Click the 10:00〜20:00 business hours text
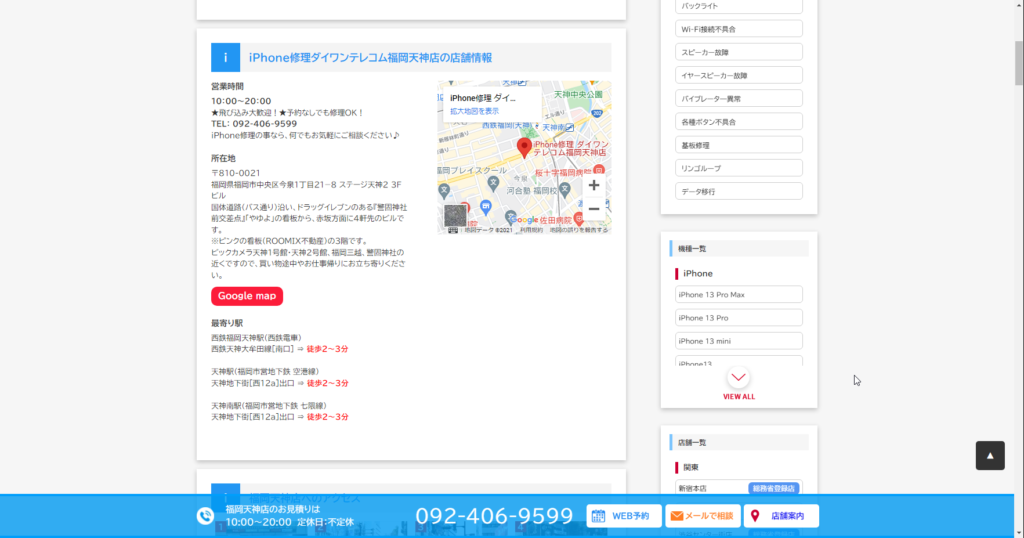Image resolution: width=1024 pixels, height=538 pixels. click(241, 101)
